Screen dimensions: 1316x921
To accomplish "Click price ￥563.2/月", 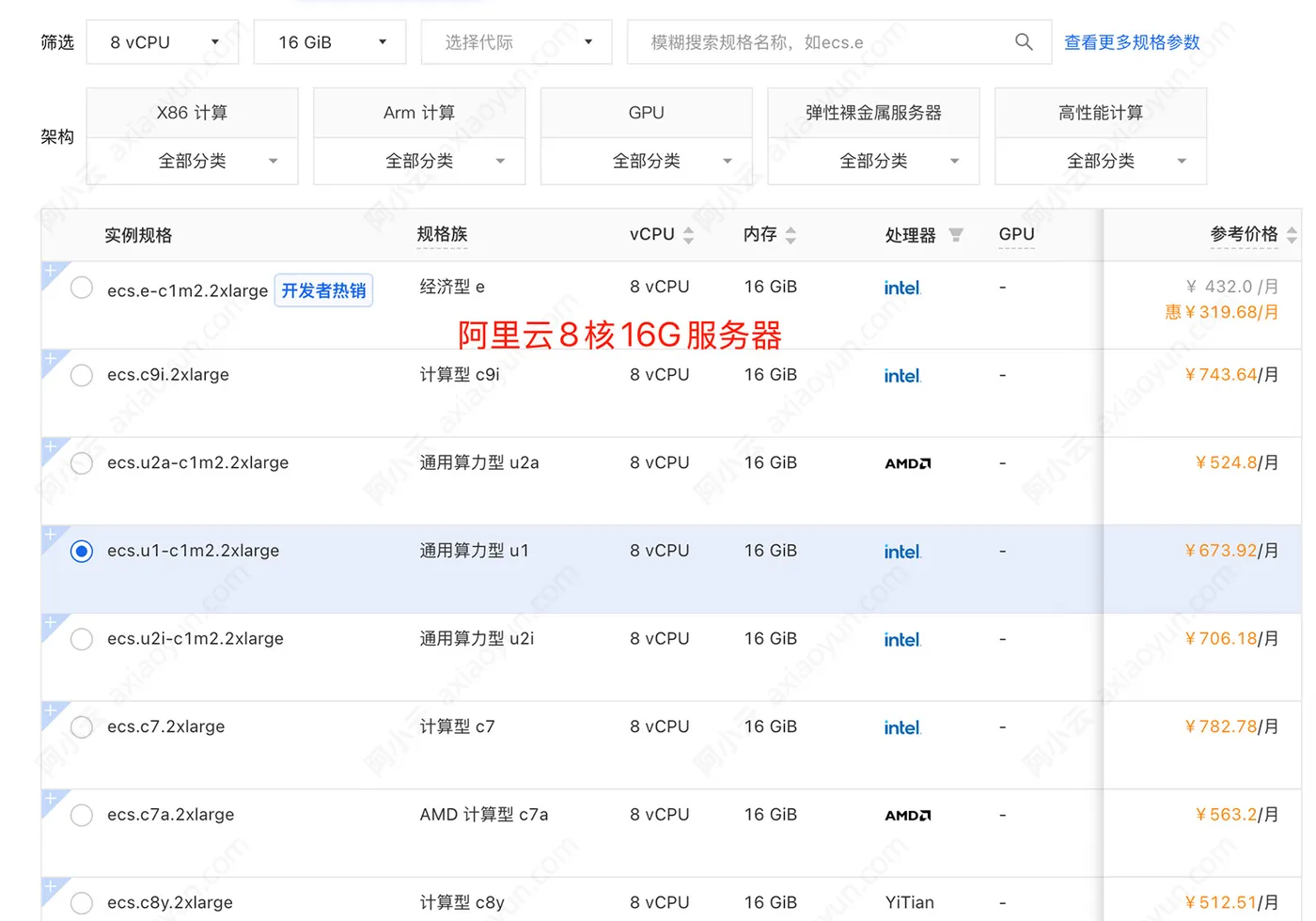I will 1236,814.
